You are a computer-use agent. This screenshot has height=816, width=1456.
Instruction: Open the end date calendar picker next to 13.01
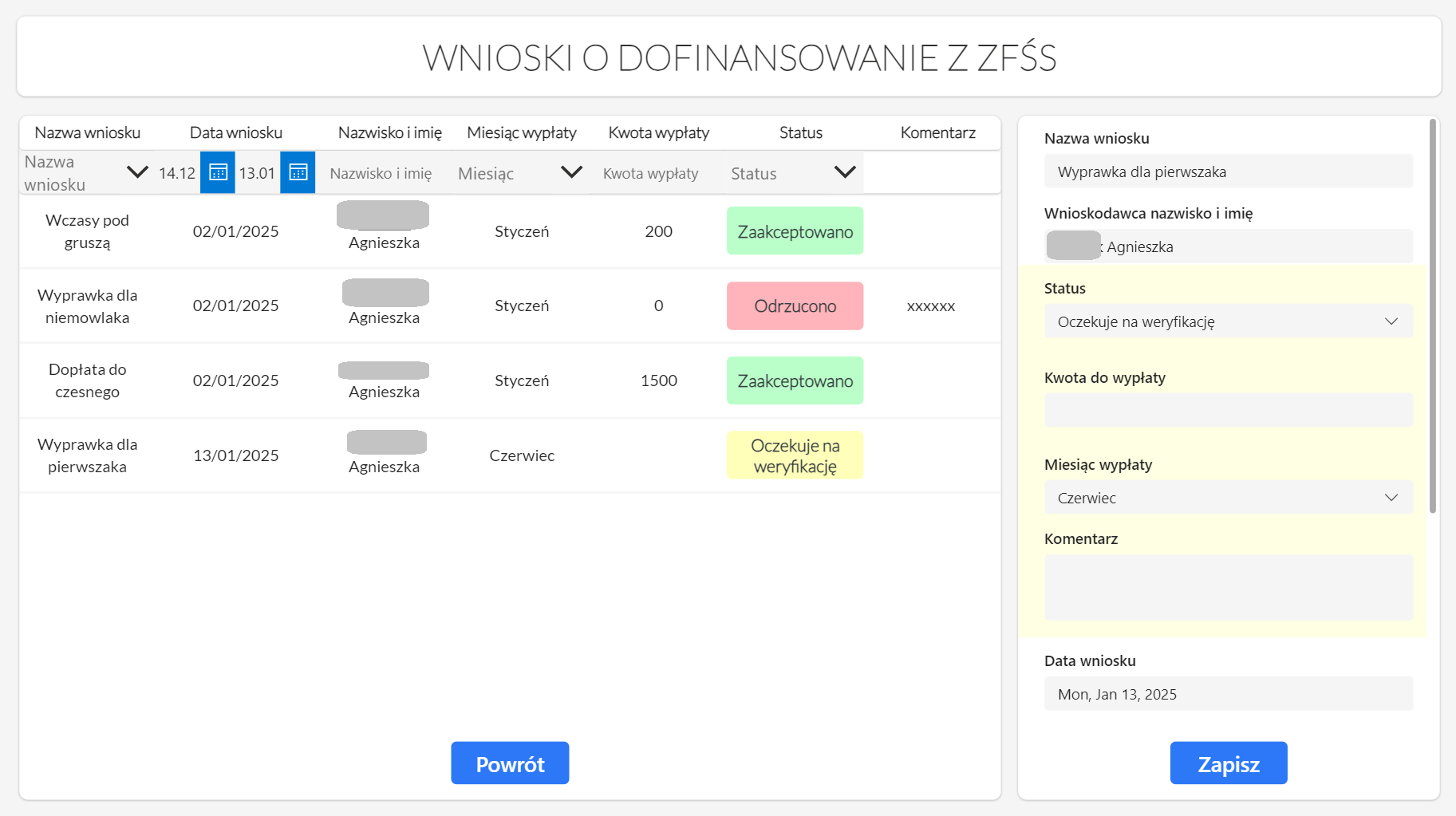click(298, 172)
